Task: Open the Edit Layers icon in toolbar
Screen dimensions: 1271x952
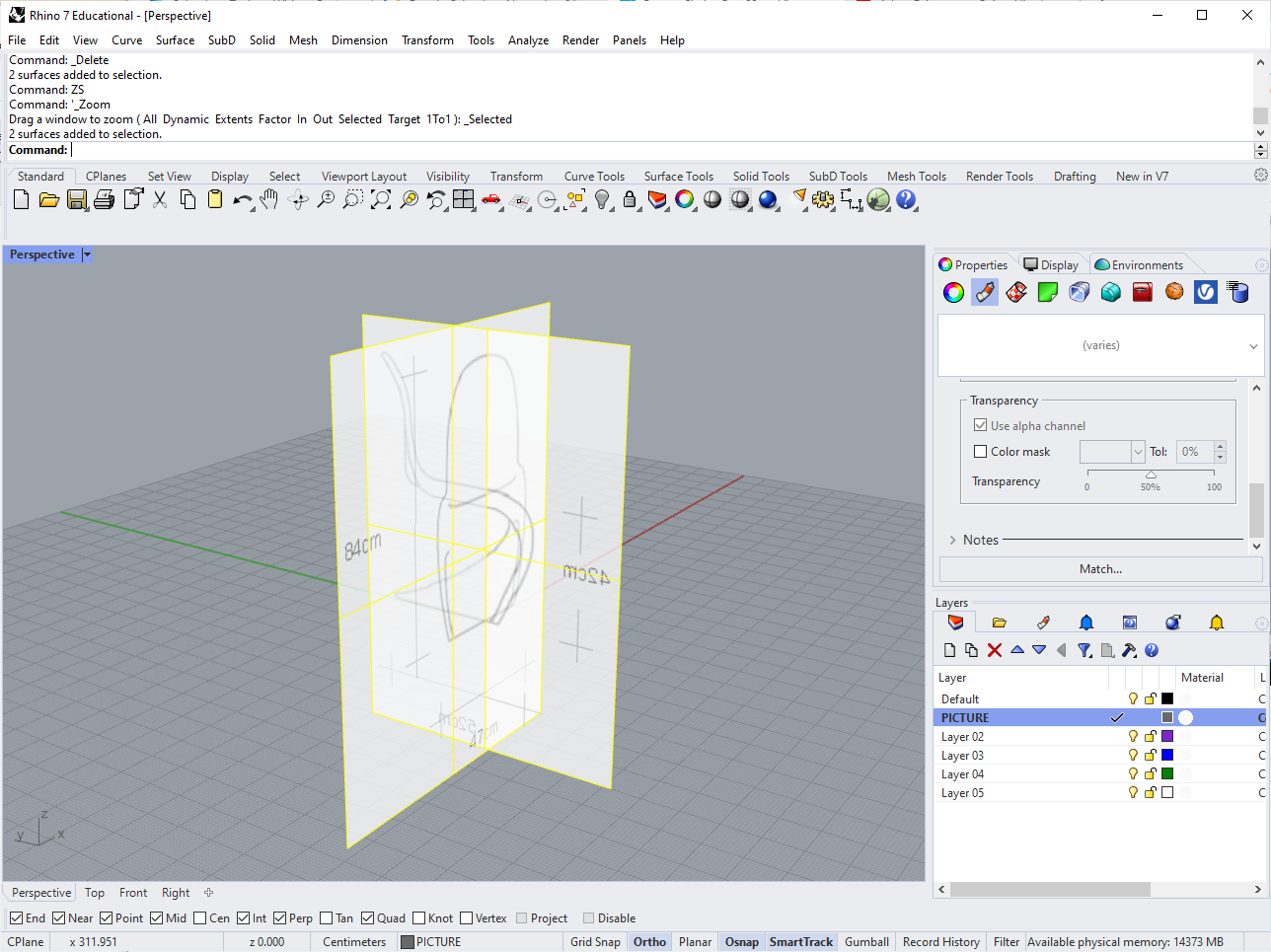Action: (657, 200)
